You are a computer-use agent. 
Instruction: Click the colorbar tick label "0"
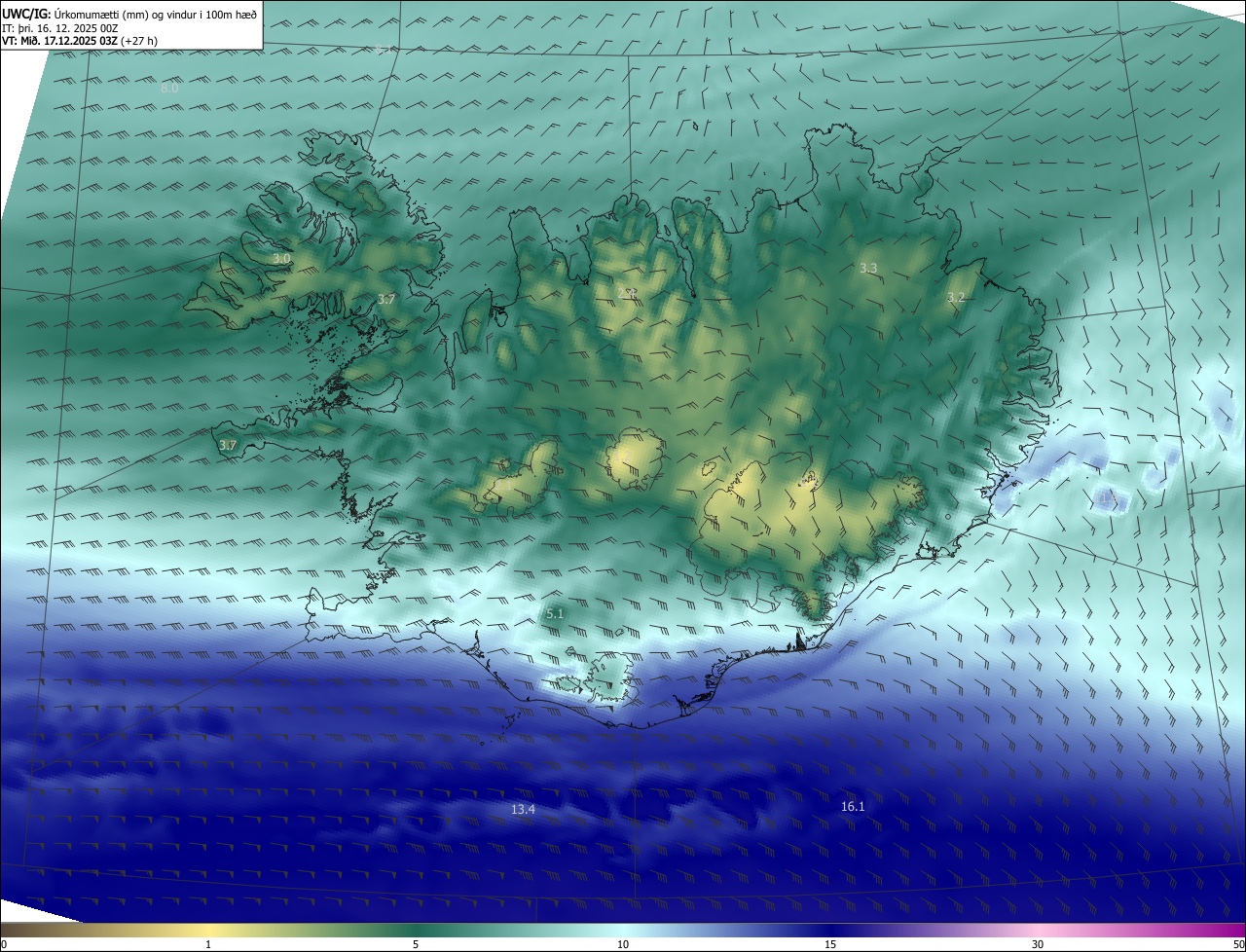coord(4,944)
